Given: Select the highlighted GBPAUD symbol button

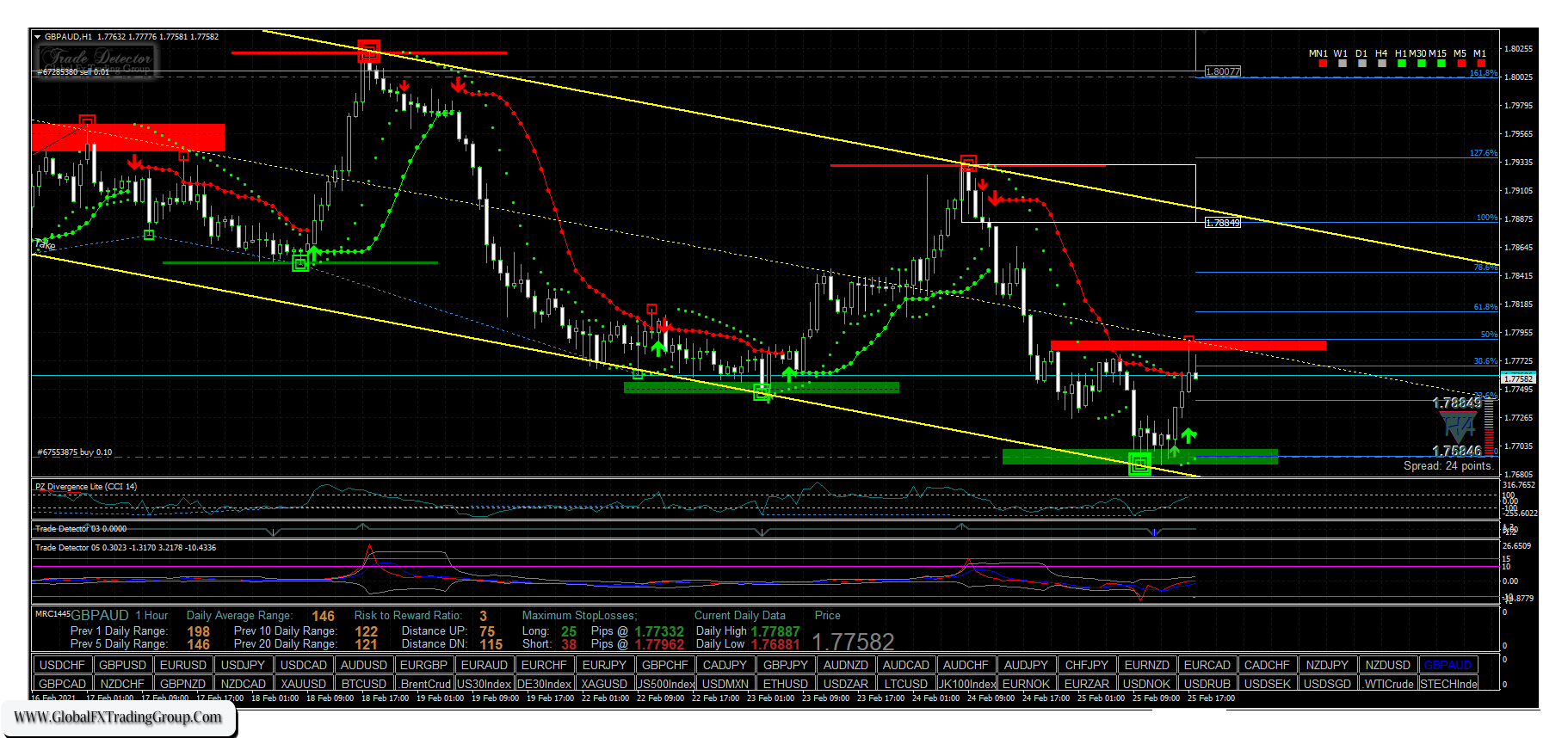Looking at the screenshot, I should click(x=1448, y=665).
